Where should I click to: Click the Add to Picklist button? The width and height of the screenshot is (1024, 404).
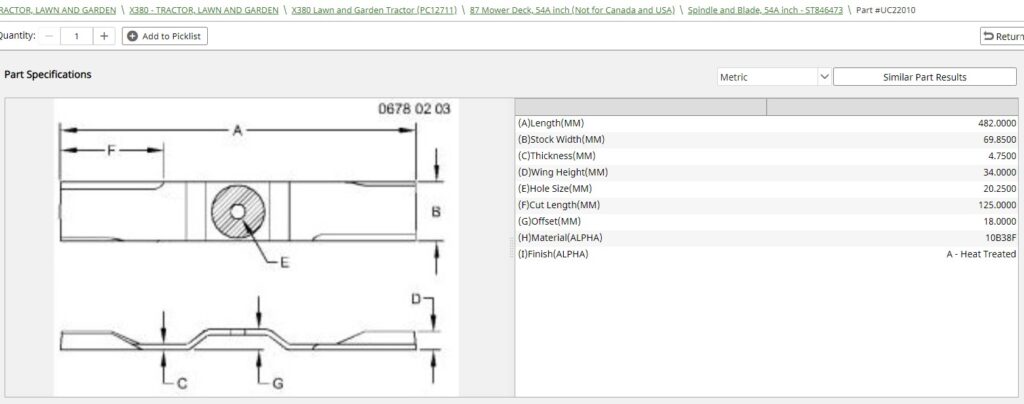pos(165,36)
